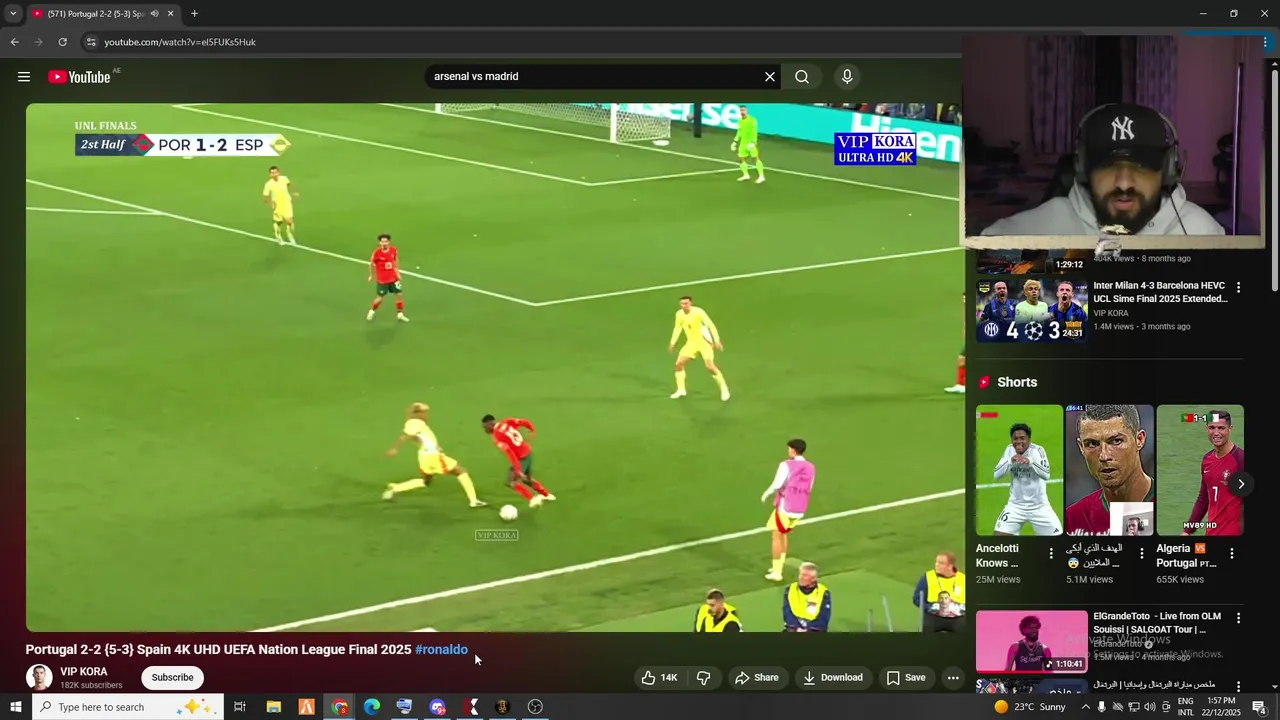
Task: Open the VIP KORA channel name link
Action: pyautogui.click(x=84, y=672)
